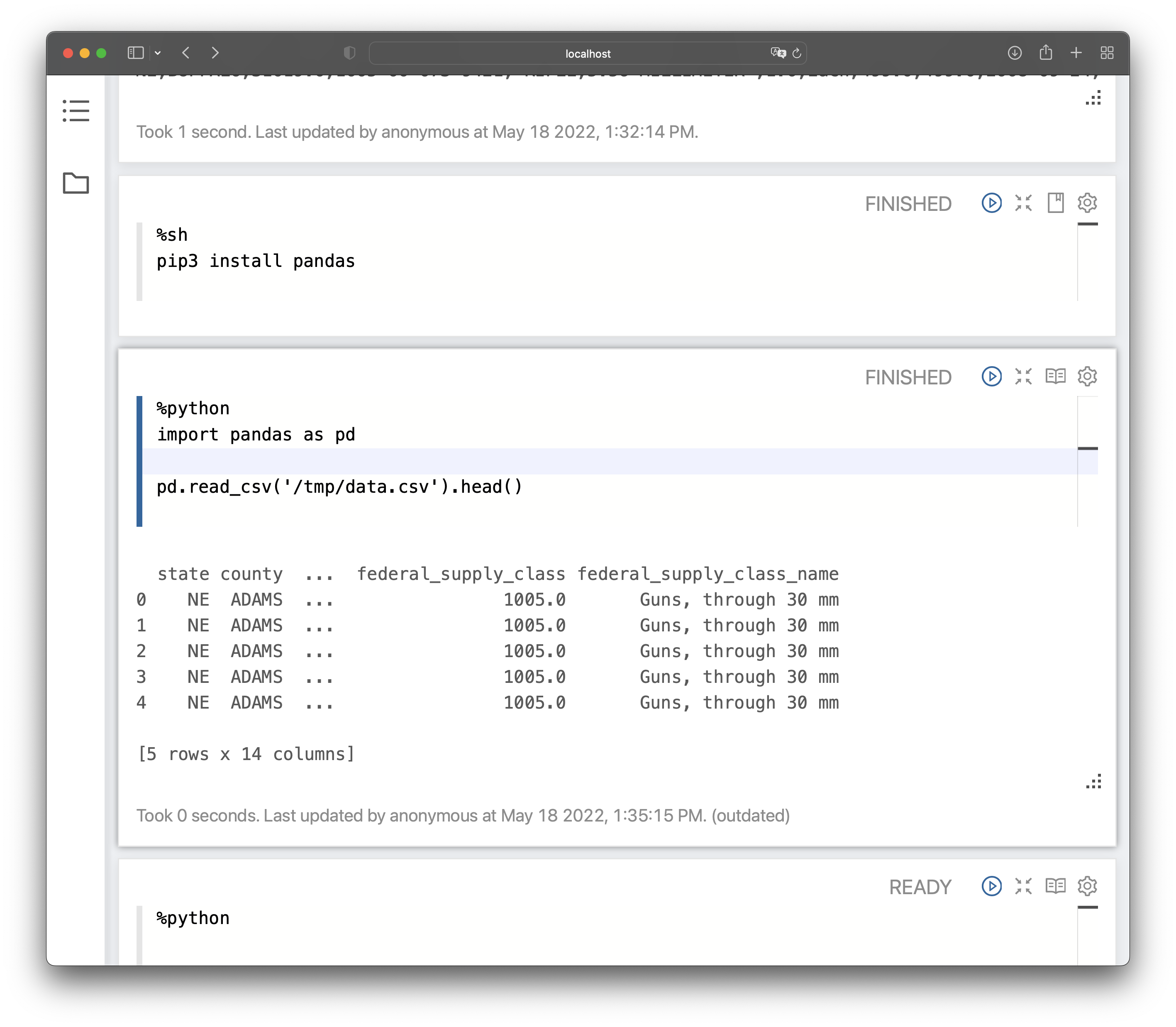Click the highlighted blank line in editor
The image size is (1176, 1027).
point(610,461)
